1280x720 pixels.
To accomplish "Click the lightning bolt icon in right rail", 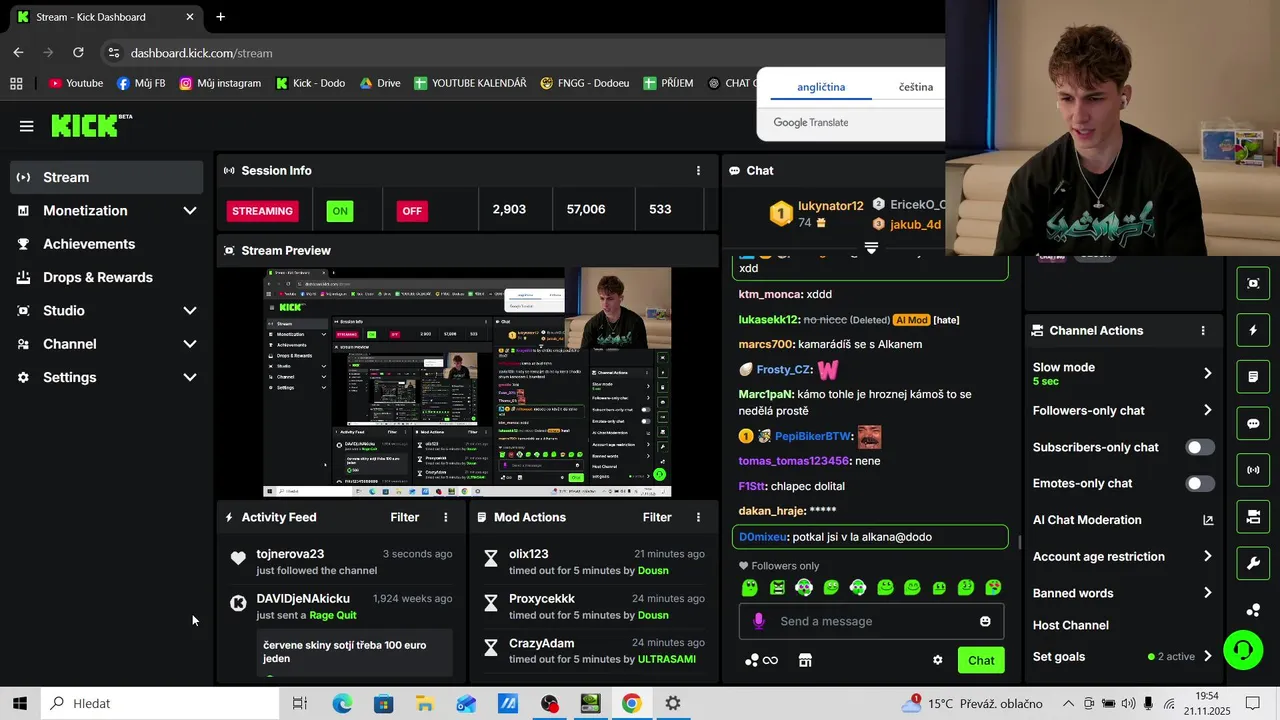I will coord(1253,330).
